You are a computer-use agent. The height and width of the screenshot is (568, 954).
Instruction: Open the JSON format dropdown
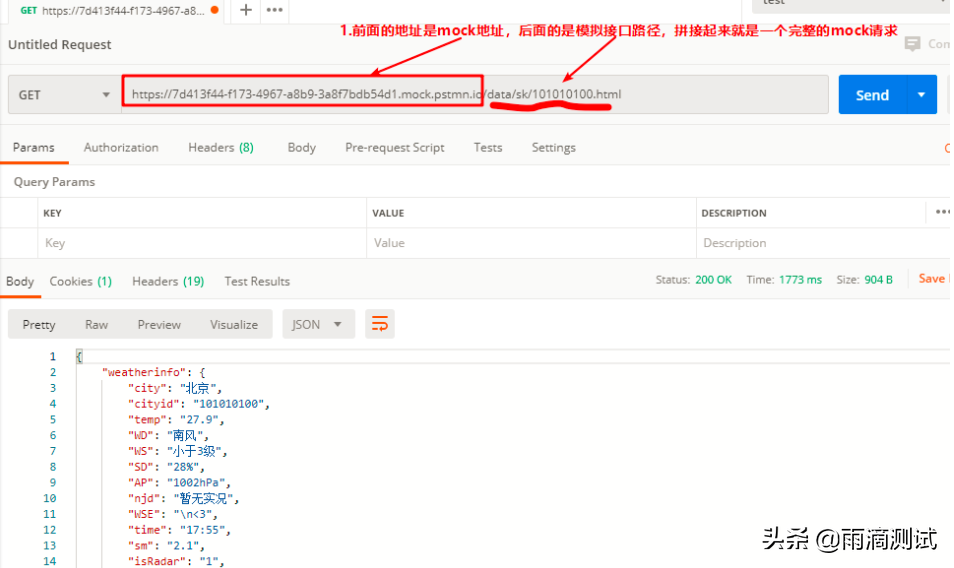[317, 324]
